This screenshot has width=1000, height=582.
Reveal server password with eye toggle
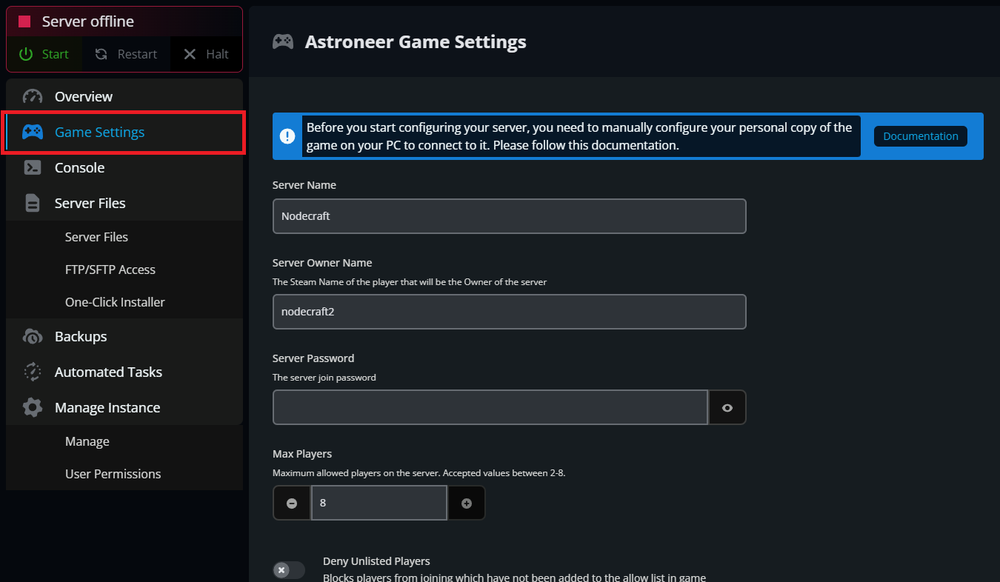point(727,407)
